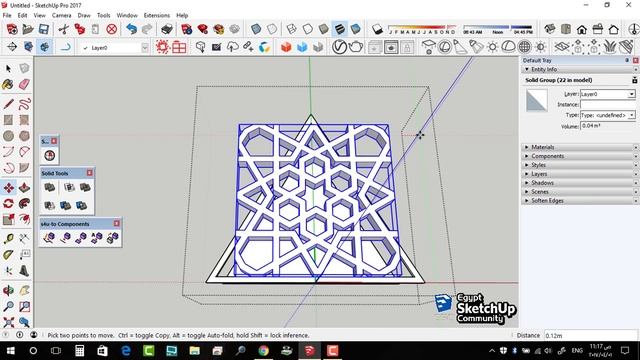
Task: Click the Distance measurement box
Action: tap(591, 336)
